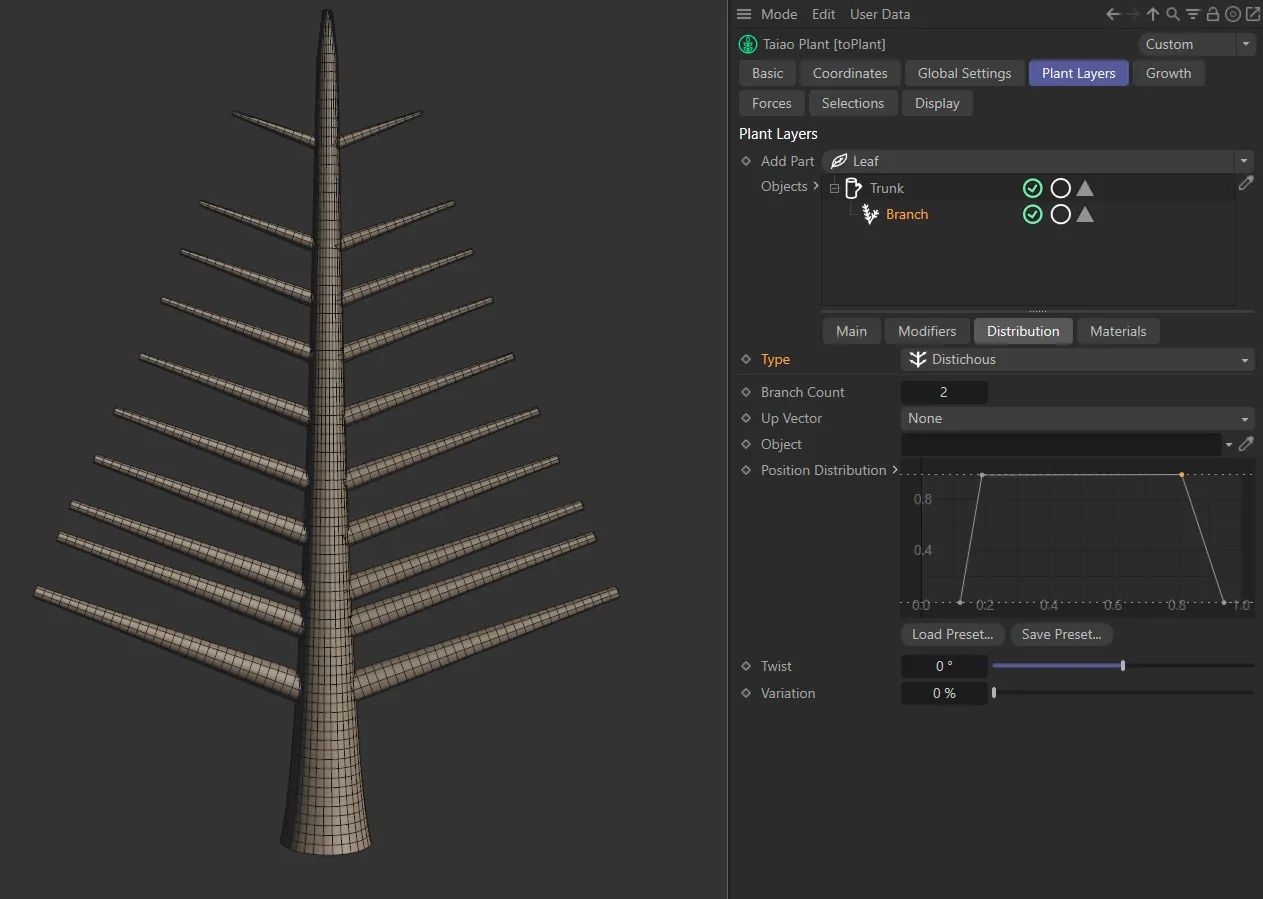Collapse the Trunk tree node

(834, 188)
